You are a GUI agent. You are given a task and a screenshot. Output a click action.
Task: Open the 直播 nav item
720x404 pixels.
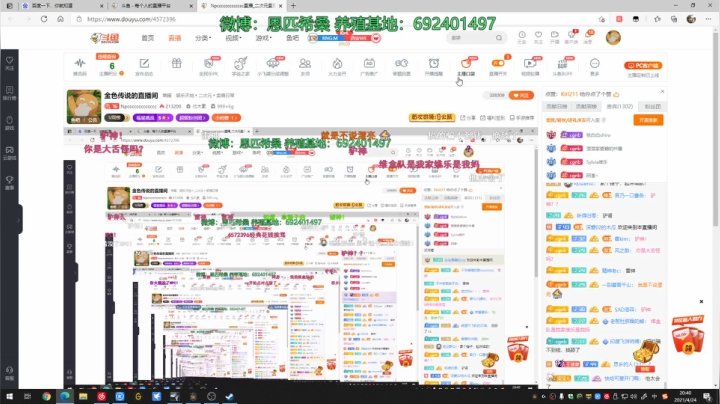tap(174, 38)
